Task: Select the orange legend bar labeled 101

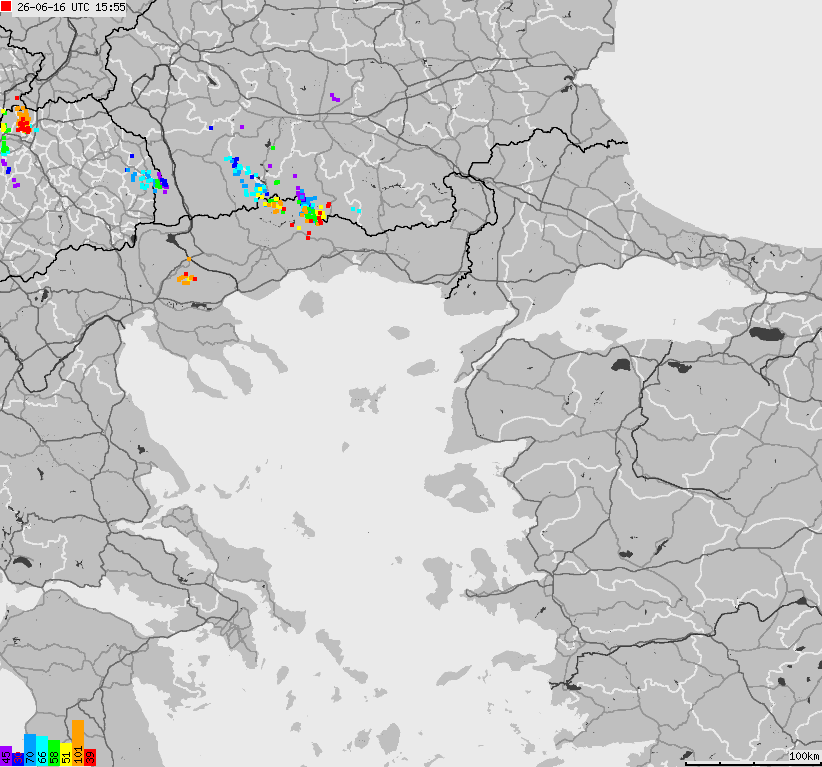Action: coord(78,743)
